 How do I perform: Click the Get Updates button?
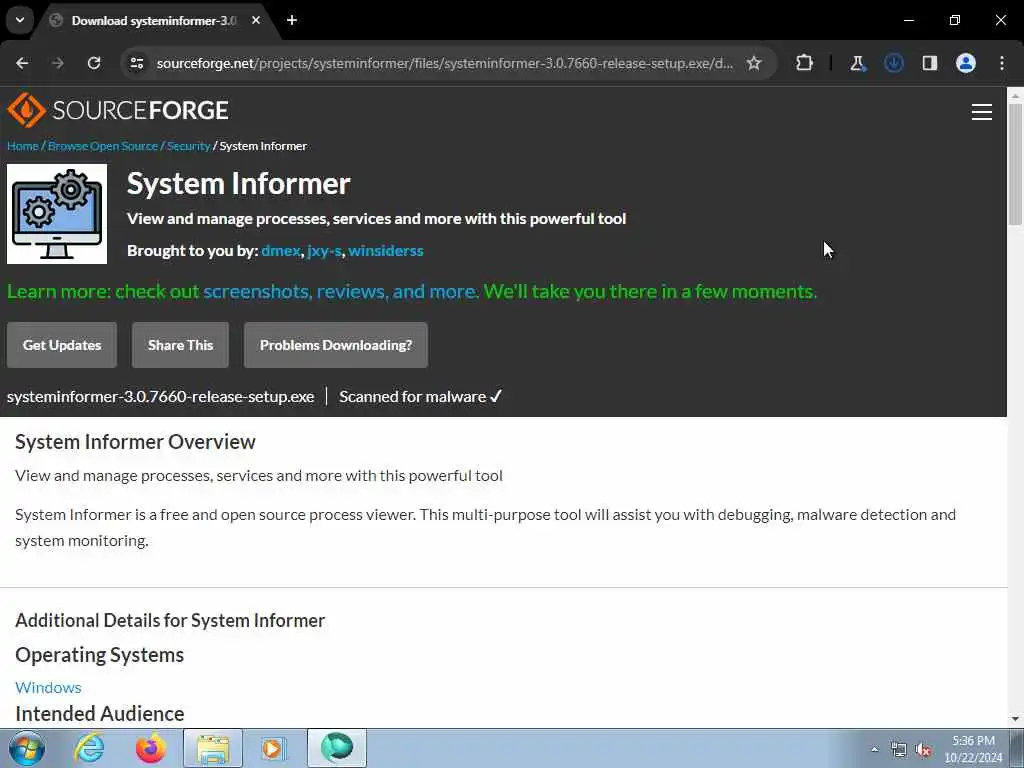[x=62, y=345]
